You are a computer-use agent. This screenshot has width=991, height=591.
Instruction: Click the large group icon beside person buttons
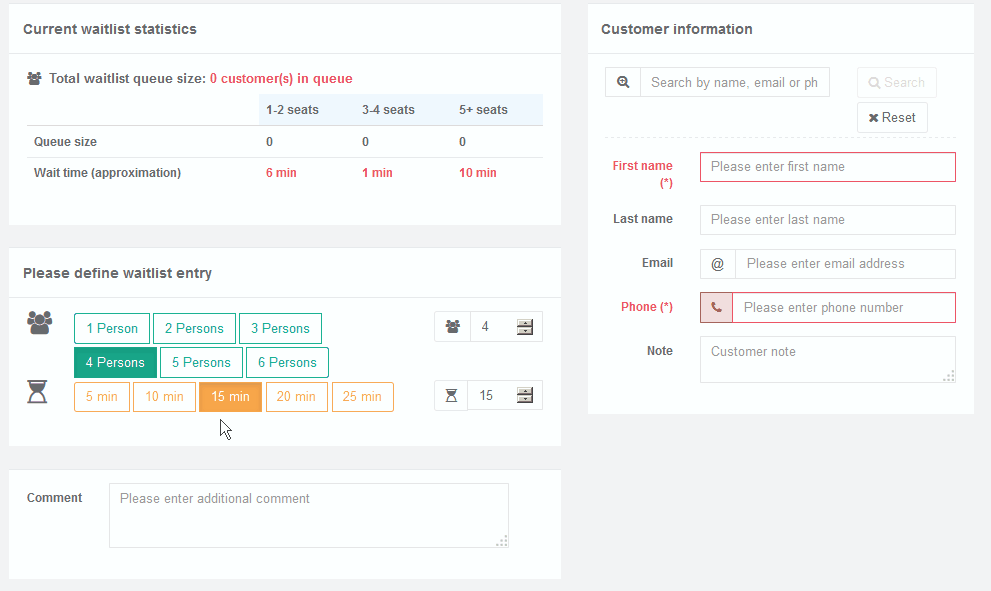coord(40,323)
